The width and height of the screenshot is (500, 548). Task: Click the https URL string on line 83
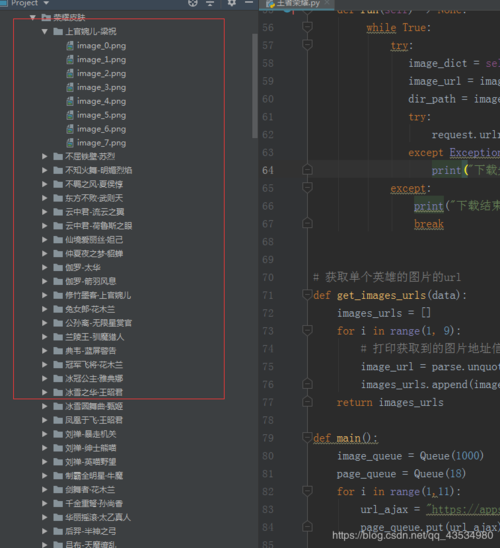pyautogui.click(x=463, y=510)
